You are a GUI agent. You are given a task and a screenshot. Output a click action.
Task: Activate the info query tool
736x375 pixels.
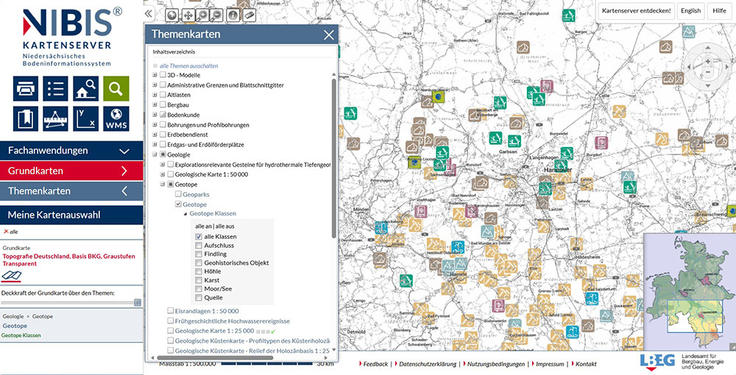[x=233, y=15]
